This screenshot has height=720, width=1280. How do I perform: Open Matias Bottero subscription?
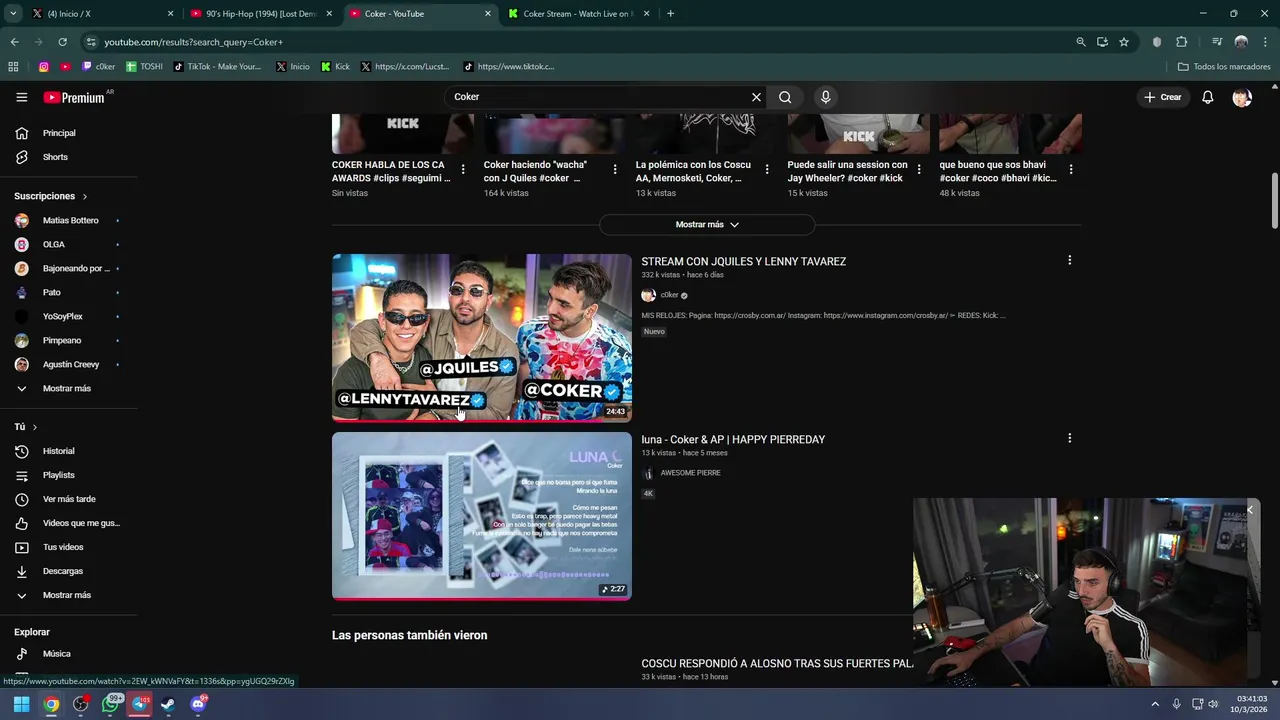pos(70,220)
